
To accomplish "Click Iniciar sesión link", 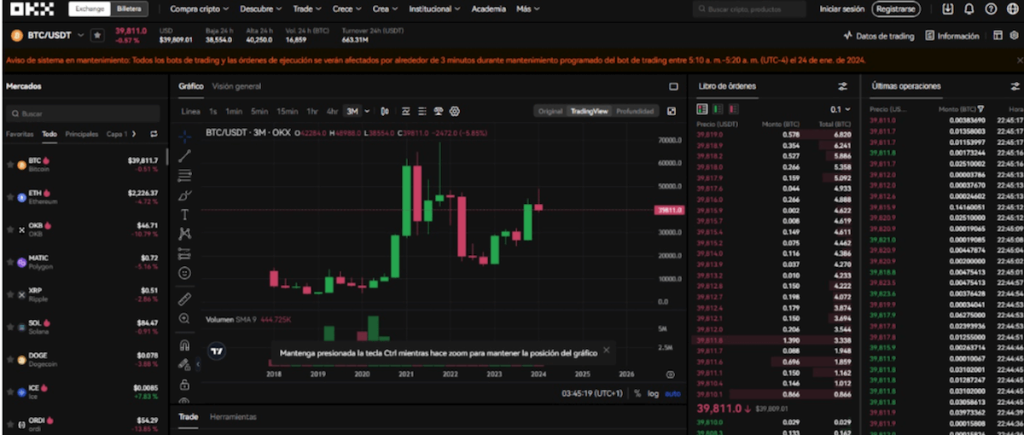I will pos(842,9).
